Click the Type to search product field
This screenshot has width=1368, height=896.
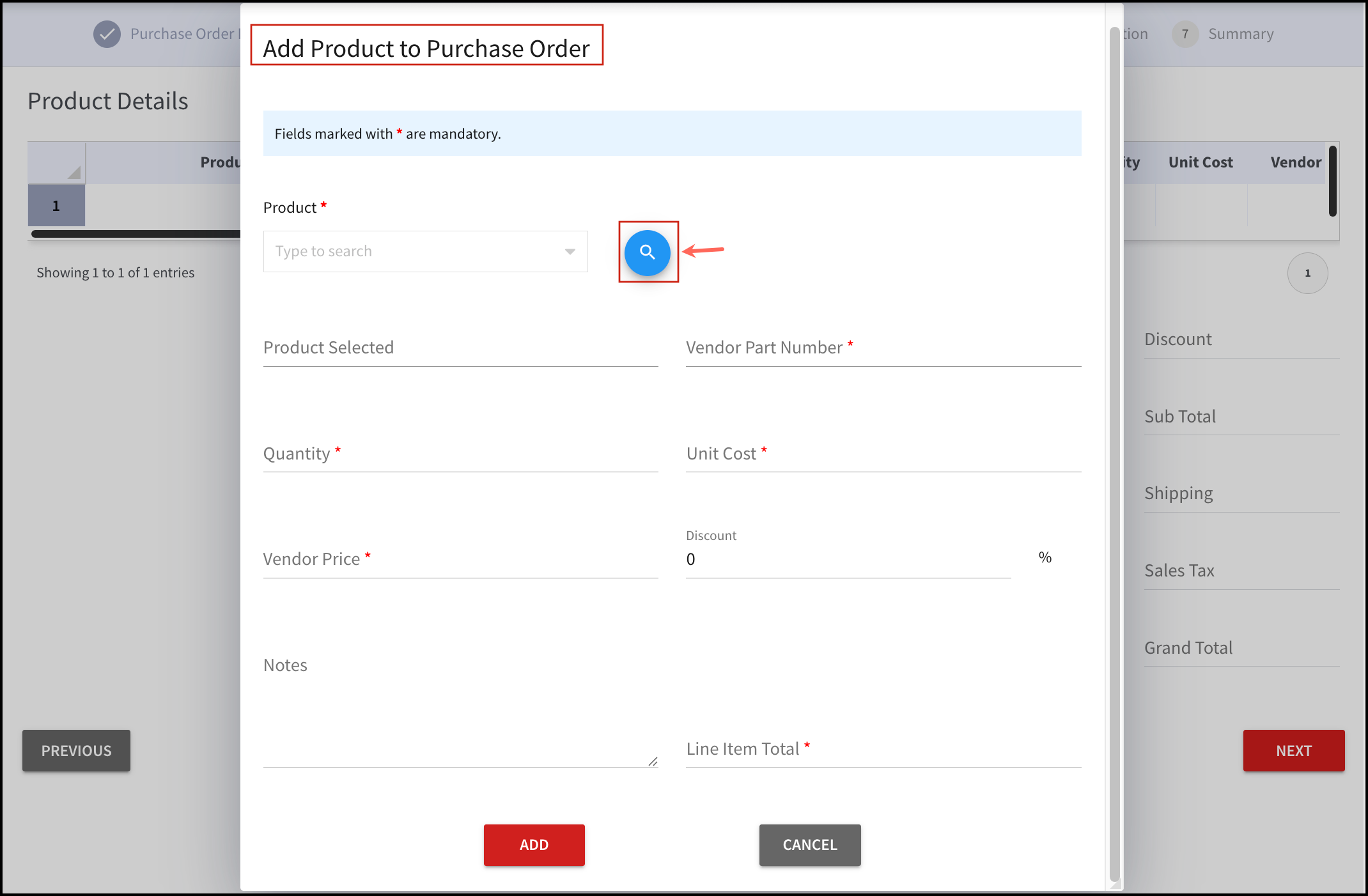pos(425,251)
